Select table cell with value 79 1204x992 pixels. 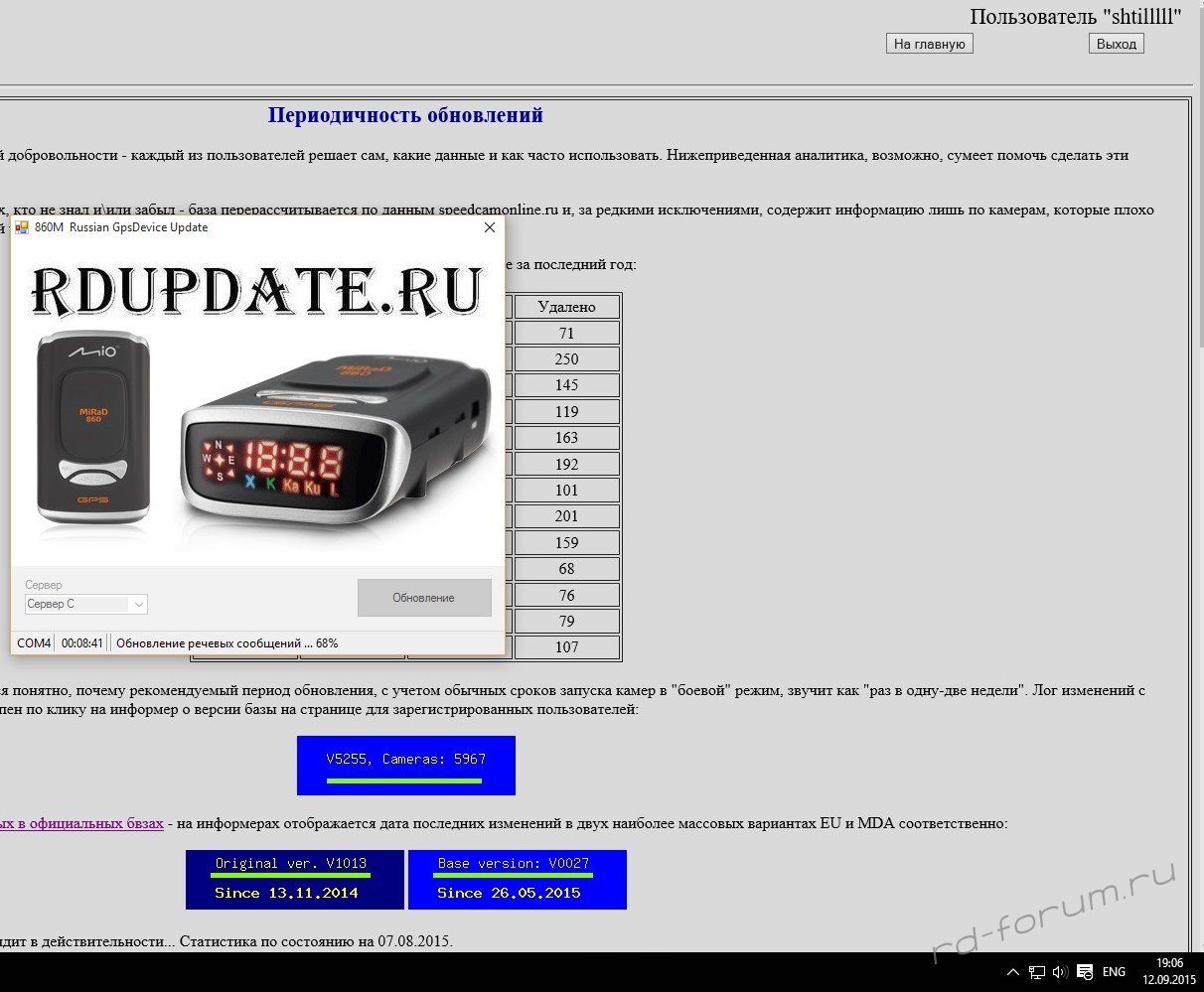click(x=567, y=622)
